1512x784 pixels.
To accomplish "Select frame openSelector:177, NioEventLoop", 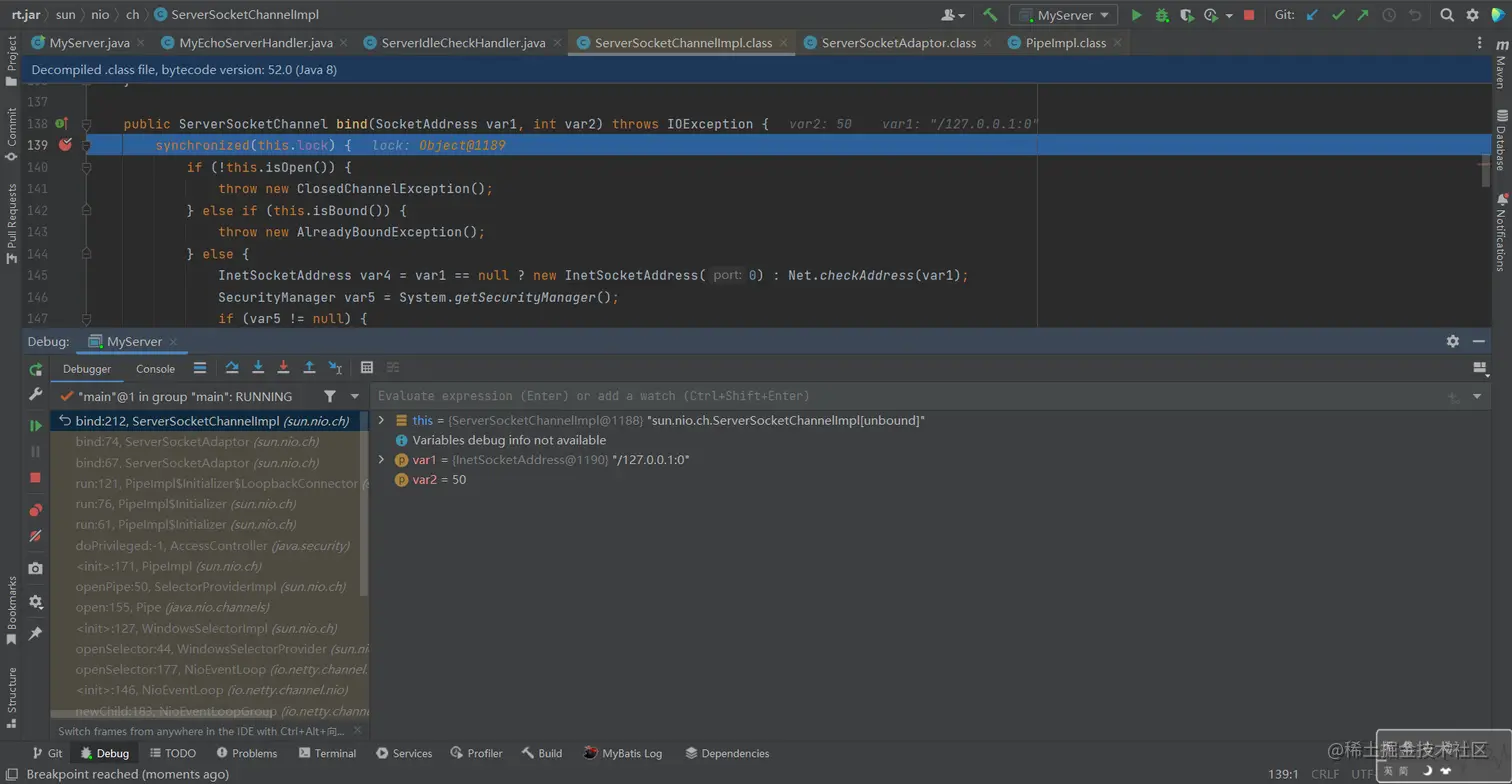I will (210, 670).
